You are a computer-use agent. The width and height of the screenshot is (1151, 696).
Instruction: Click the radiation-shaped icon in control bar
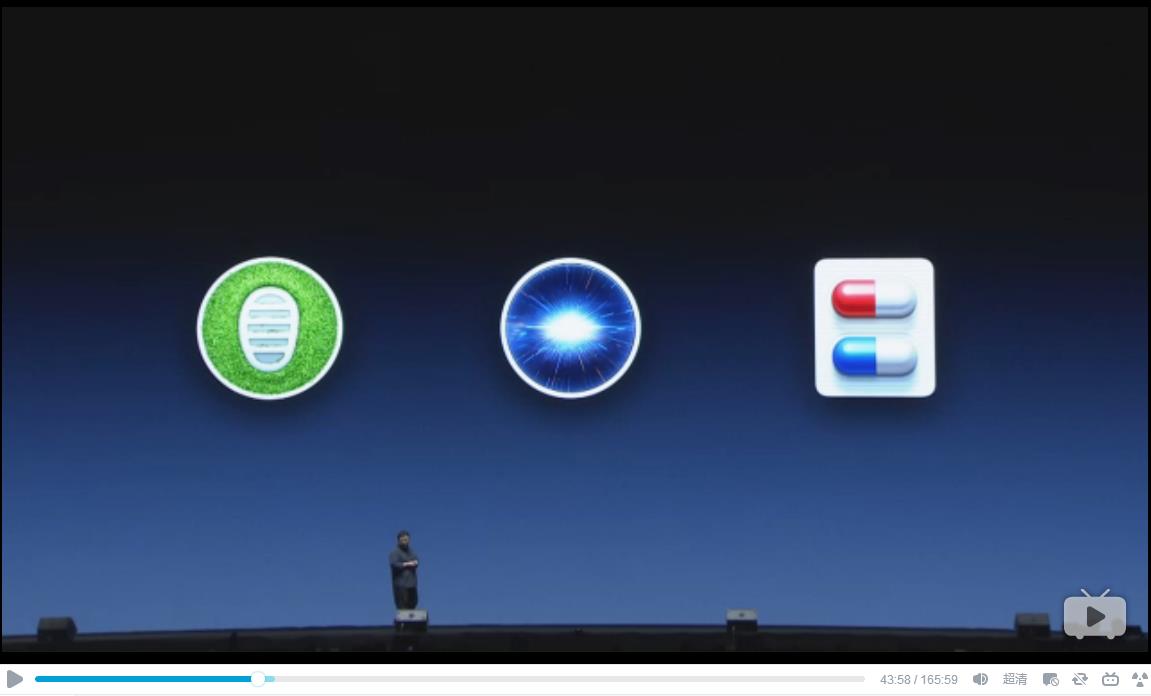click(1140, 679)
